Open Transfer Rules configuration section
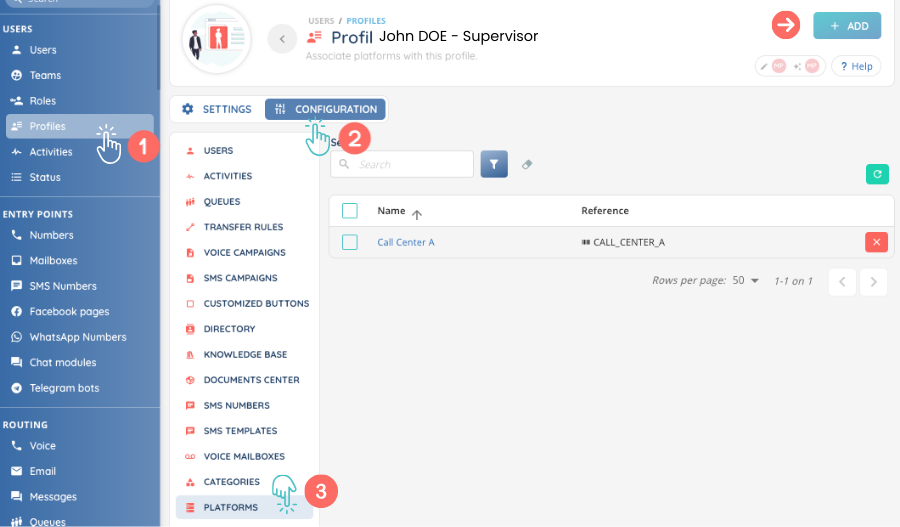 (x=243, y=227)
